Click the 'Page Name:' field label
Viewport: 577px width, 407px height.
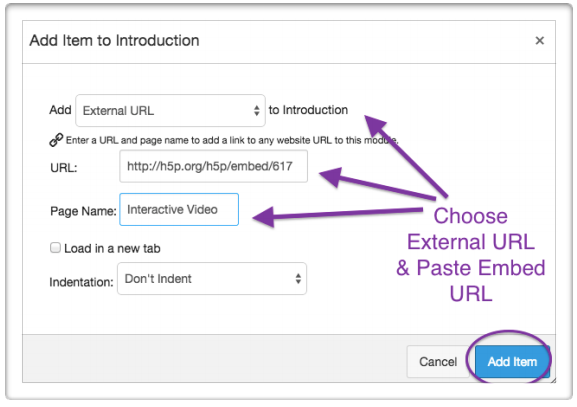(x=83, y=211)
